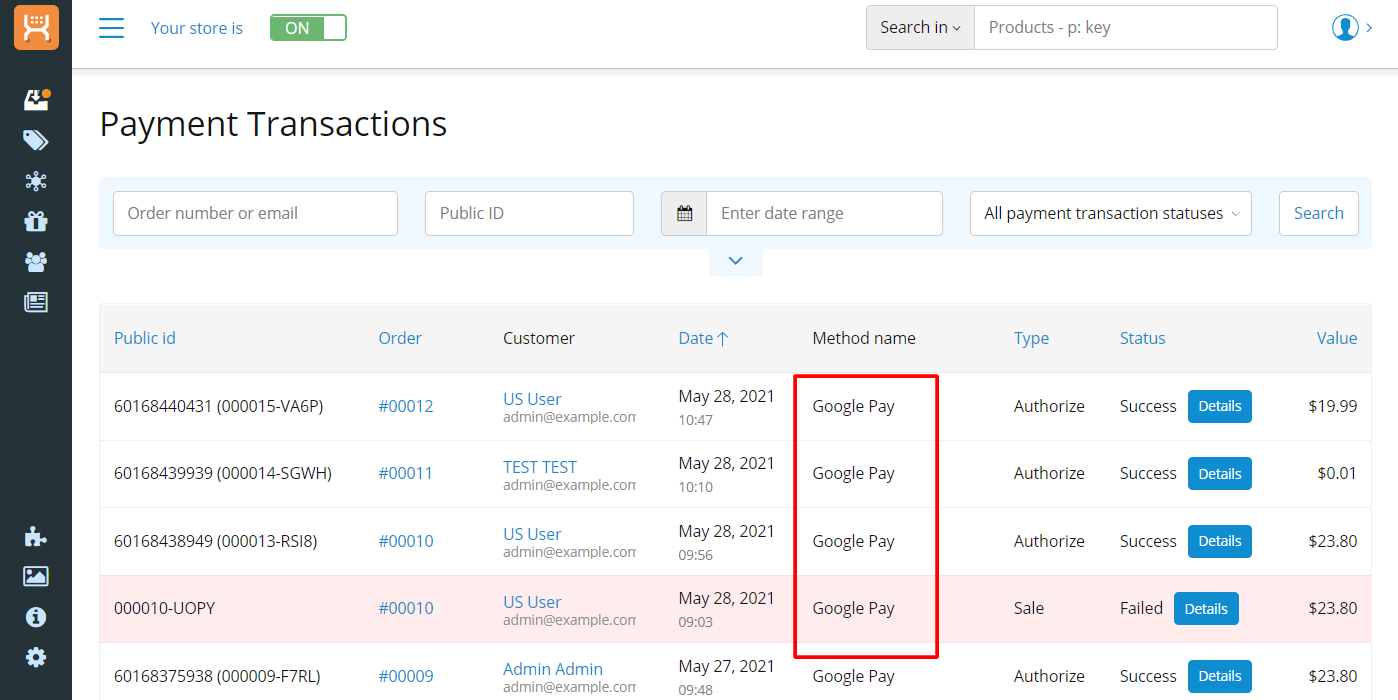This screenshot has height=700, width=1398.
Task: Open order #00010 in the 000013-RSI8 row
Action: tap(406, 541)
